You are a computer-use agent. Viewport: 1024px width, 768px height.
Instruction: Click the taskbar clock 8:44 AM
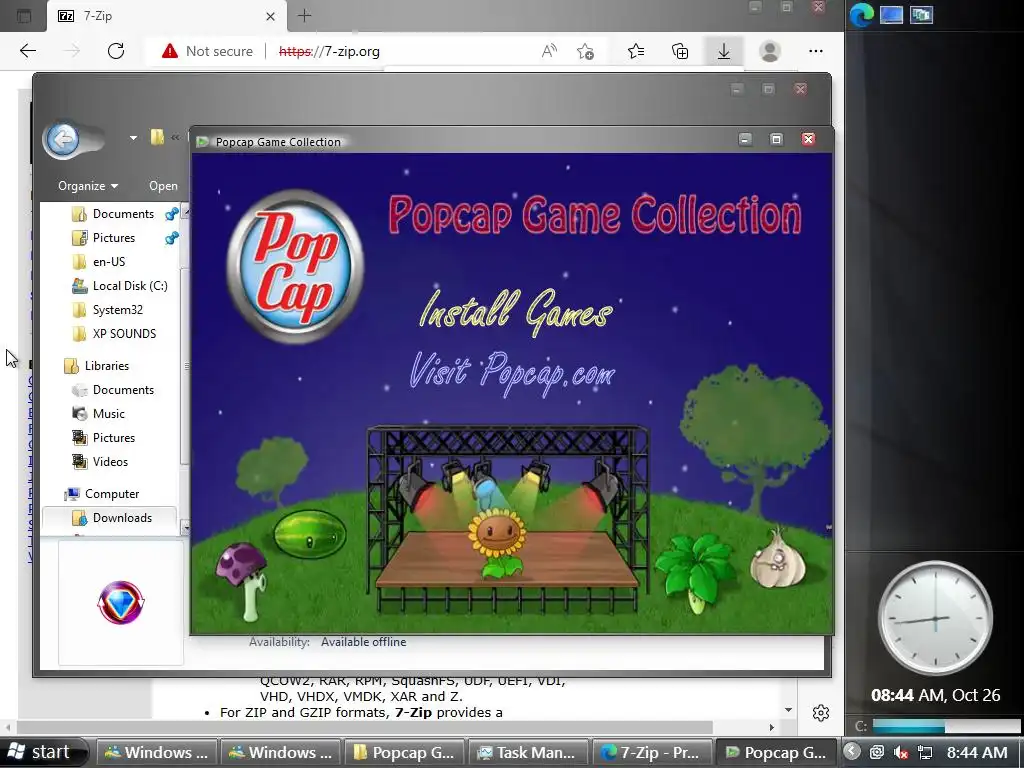click(x=977, y=752)
